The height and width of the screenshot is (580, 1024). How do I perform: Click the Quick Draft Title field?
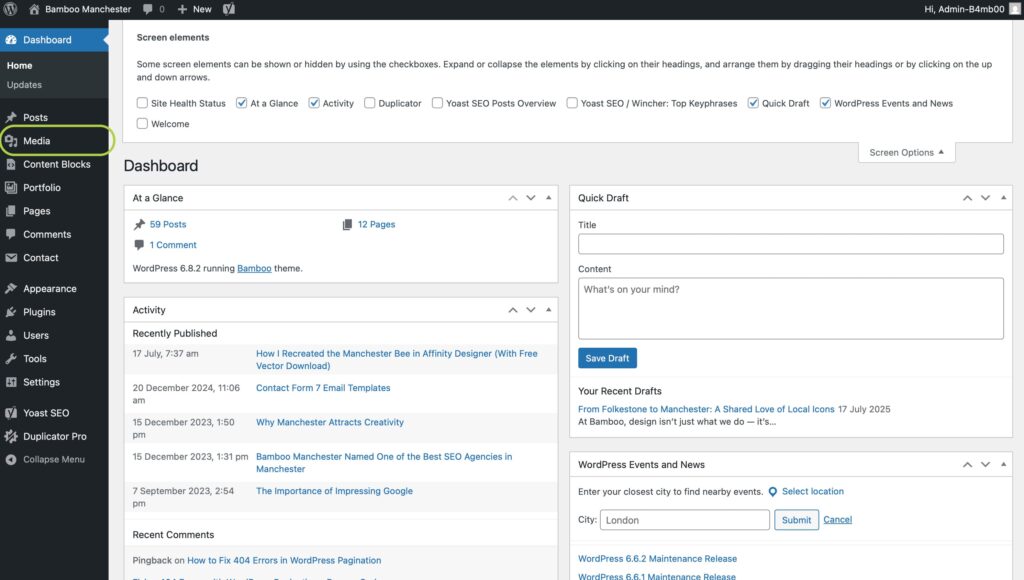pos(790,244)
